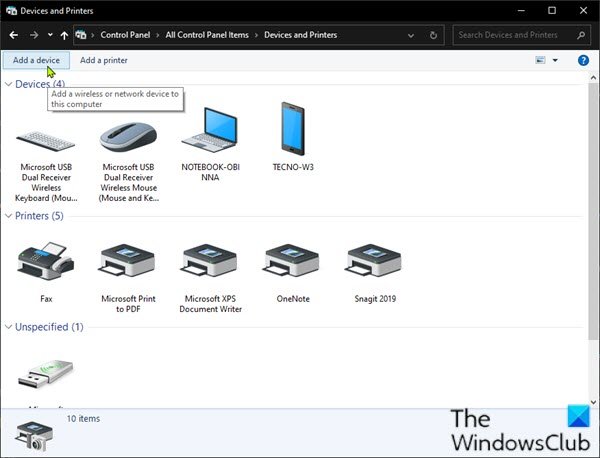Select the wireless mouse device icon
This screenshot has height=458, width=600.
pyautogui.click(x=128, y=137)
